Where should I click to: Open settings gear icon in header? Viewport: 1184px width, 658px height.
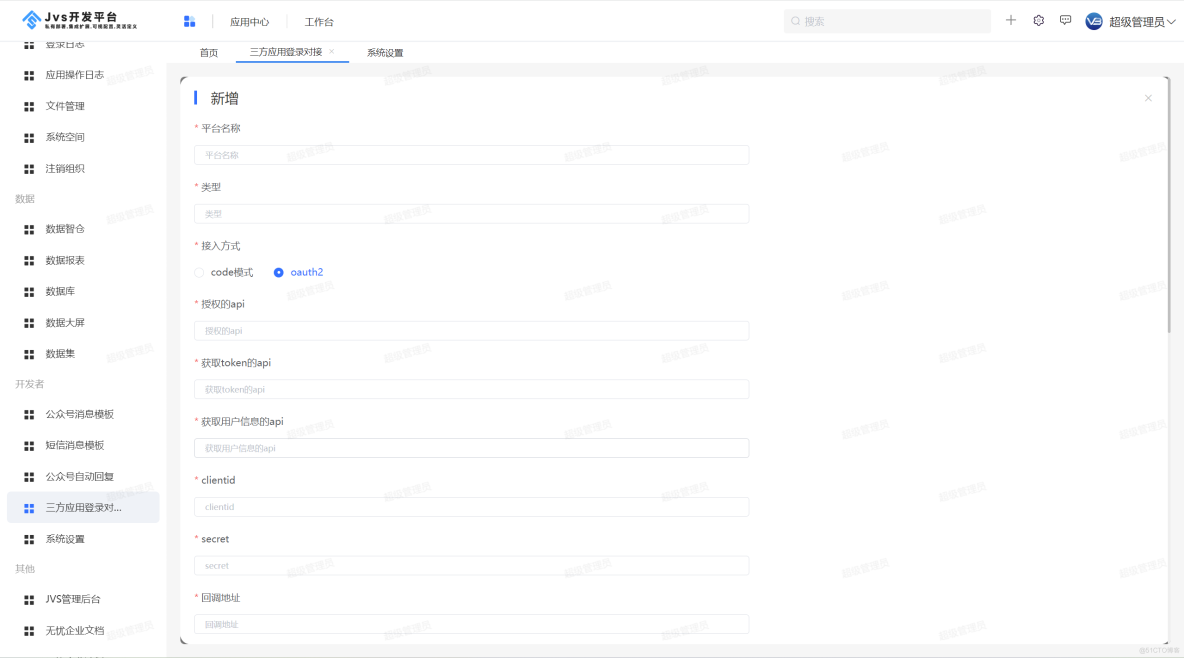[1038, 20]
